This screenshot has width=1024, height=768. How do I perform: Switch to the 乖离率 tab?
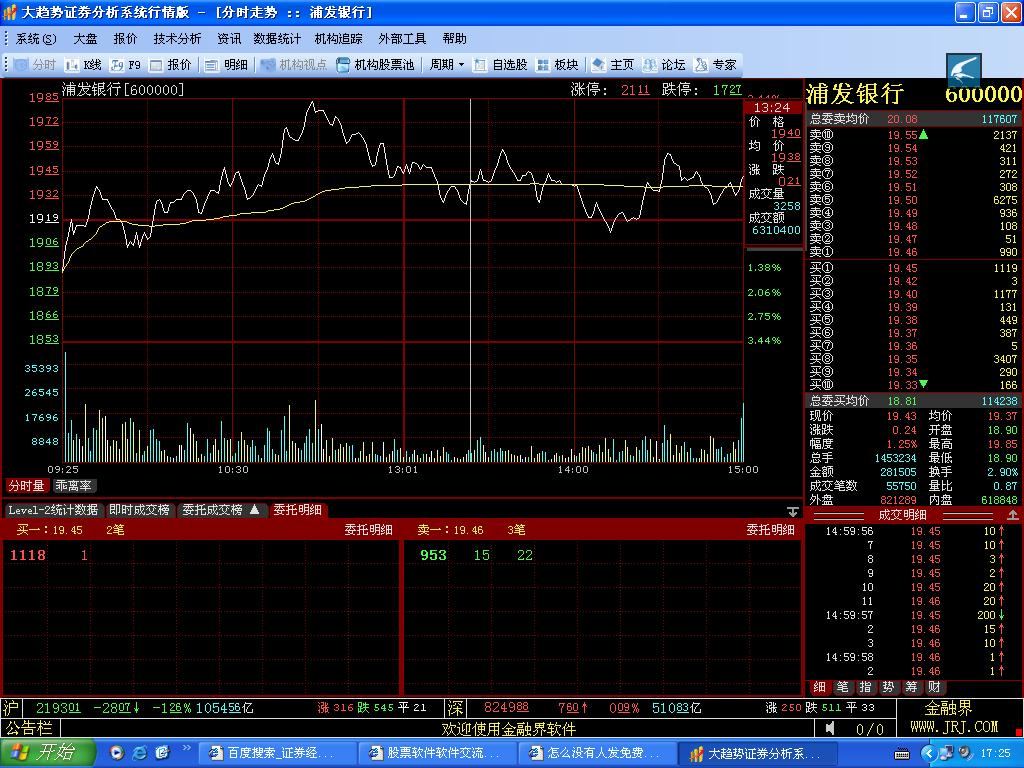coord(74,486)
